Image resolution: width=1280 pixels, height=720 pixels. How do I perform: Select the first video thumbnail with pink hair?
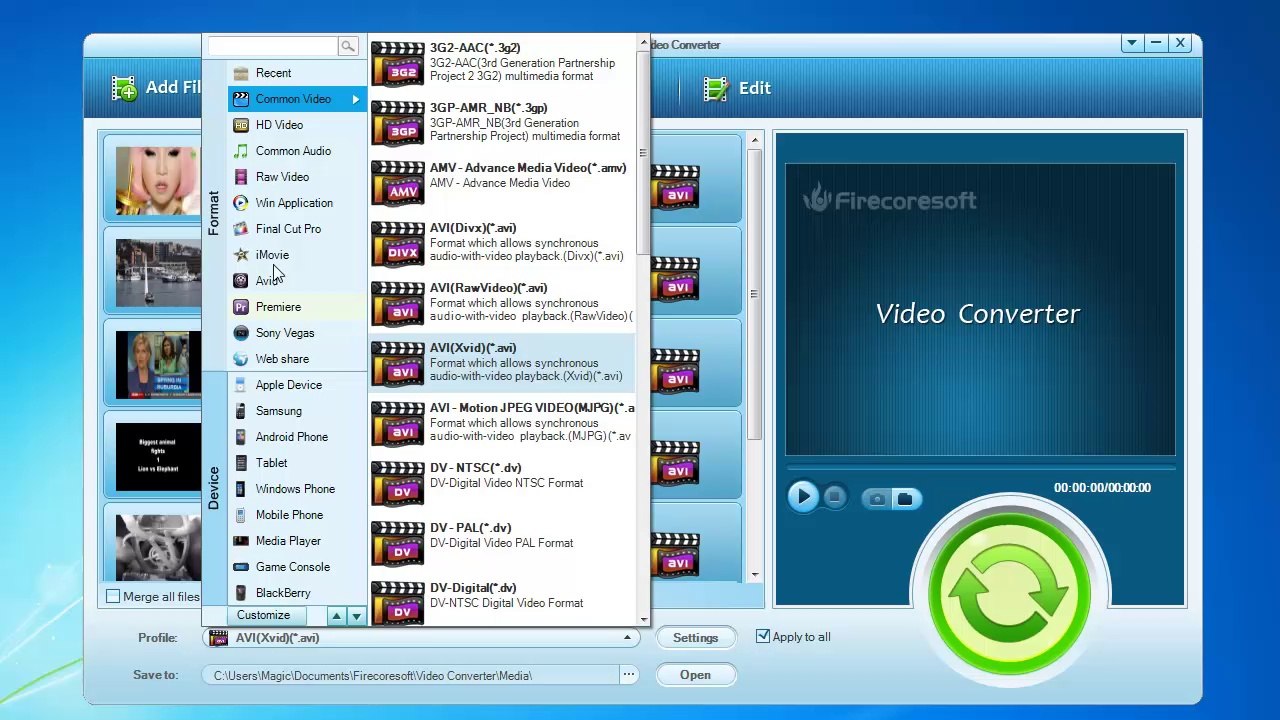pyautogui.click(x=157, y=181)
